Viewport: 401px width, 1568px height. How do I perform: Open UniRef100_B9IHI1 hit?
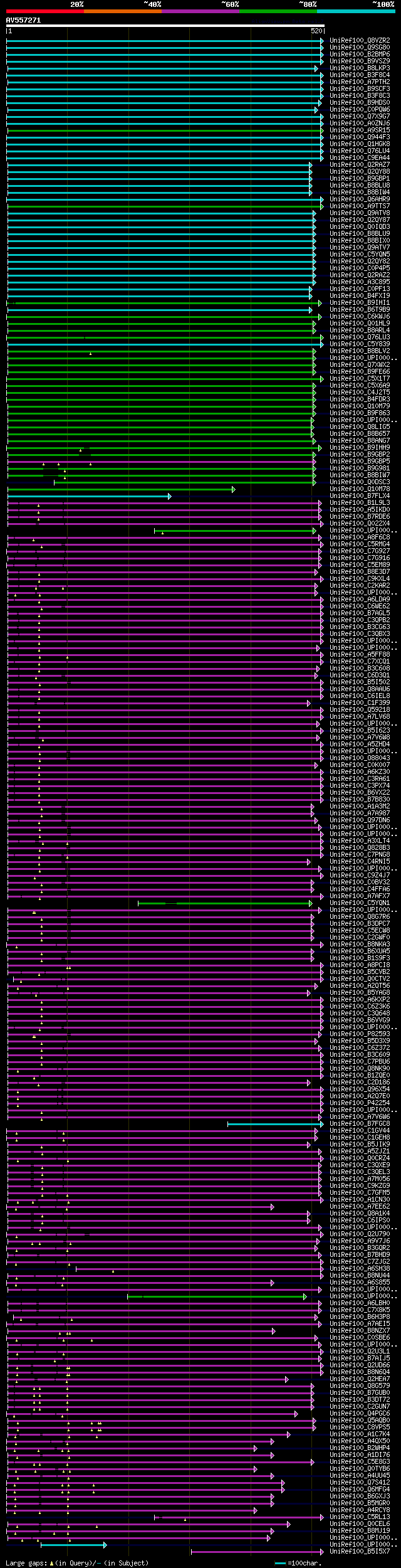[x=360, y=303]
